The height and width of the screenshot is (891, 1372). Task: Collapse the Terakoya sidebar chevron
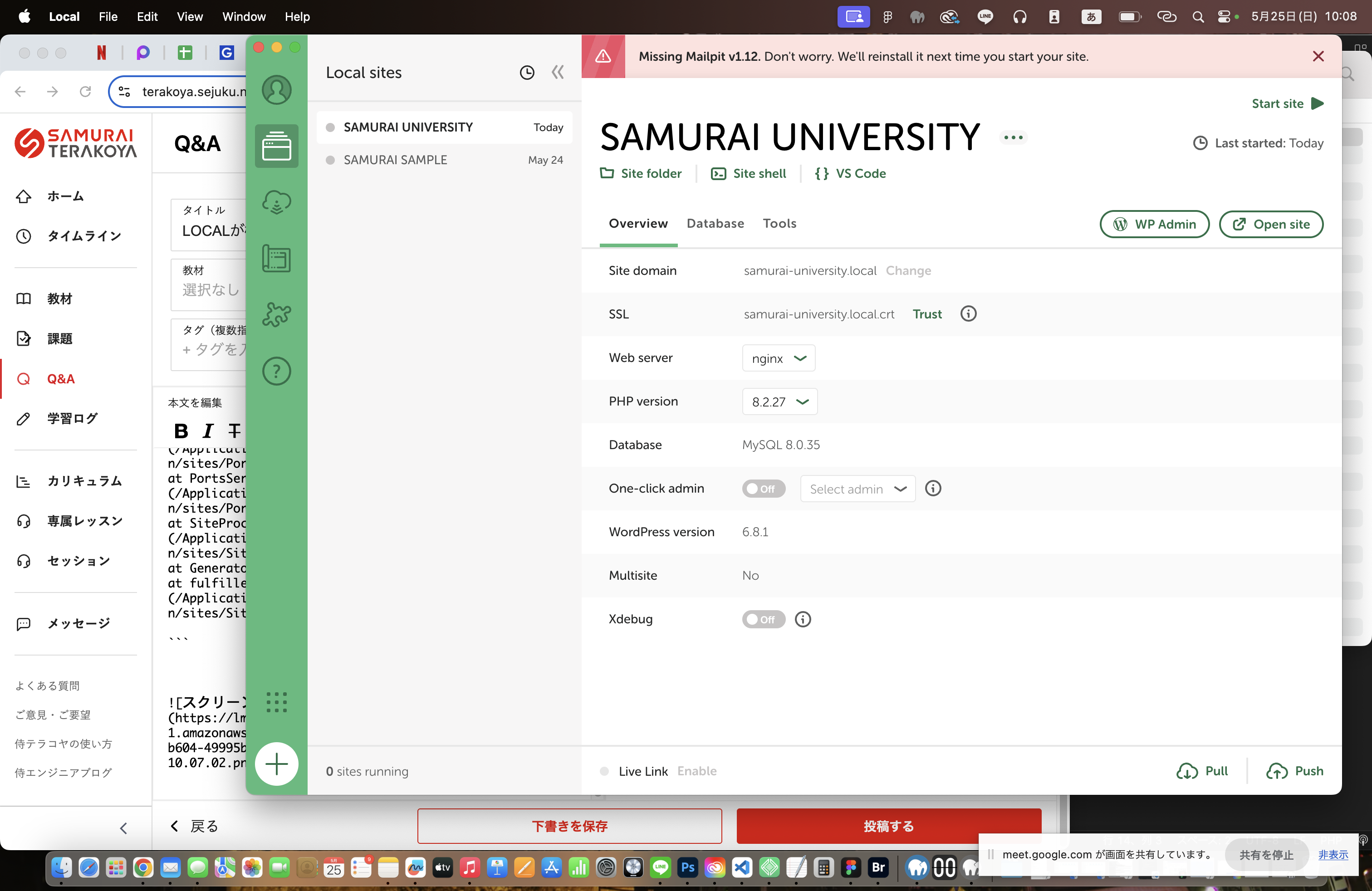(x=123, y=829)
